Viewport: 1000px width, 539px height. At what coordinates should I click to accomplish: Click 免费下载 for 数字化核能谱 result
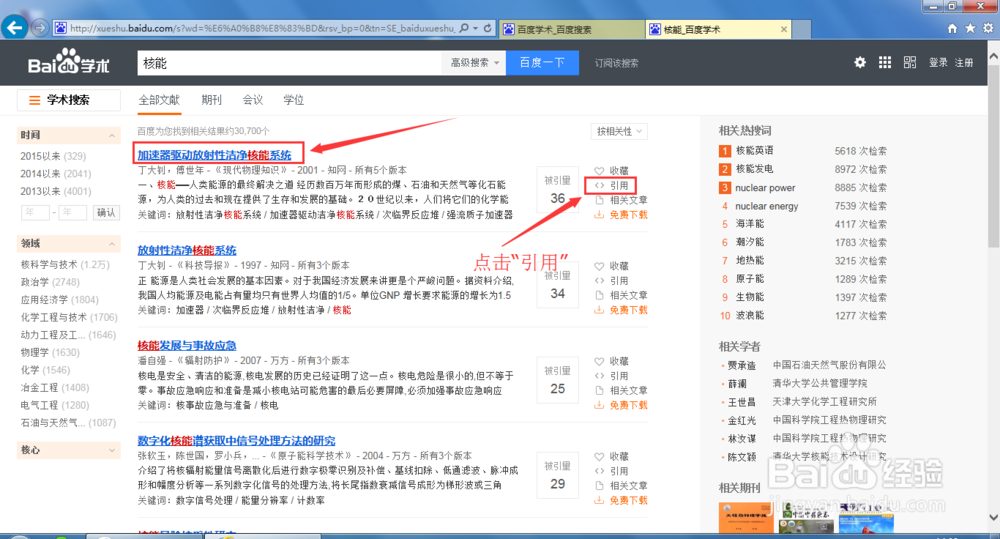(x=621, y=500)
